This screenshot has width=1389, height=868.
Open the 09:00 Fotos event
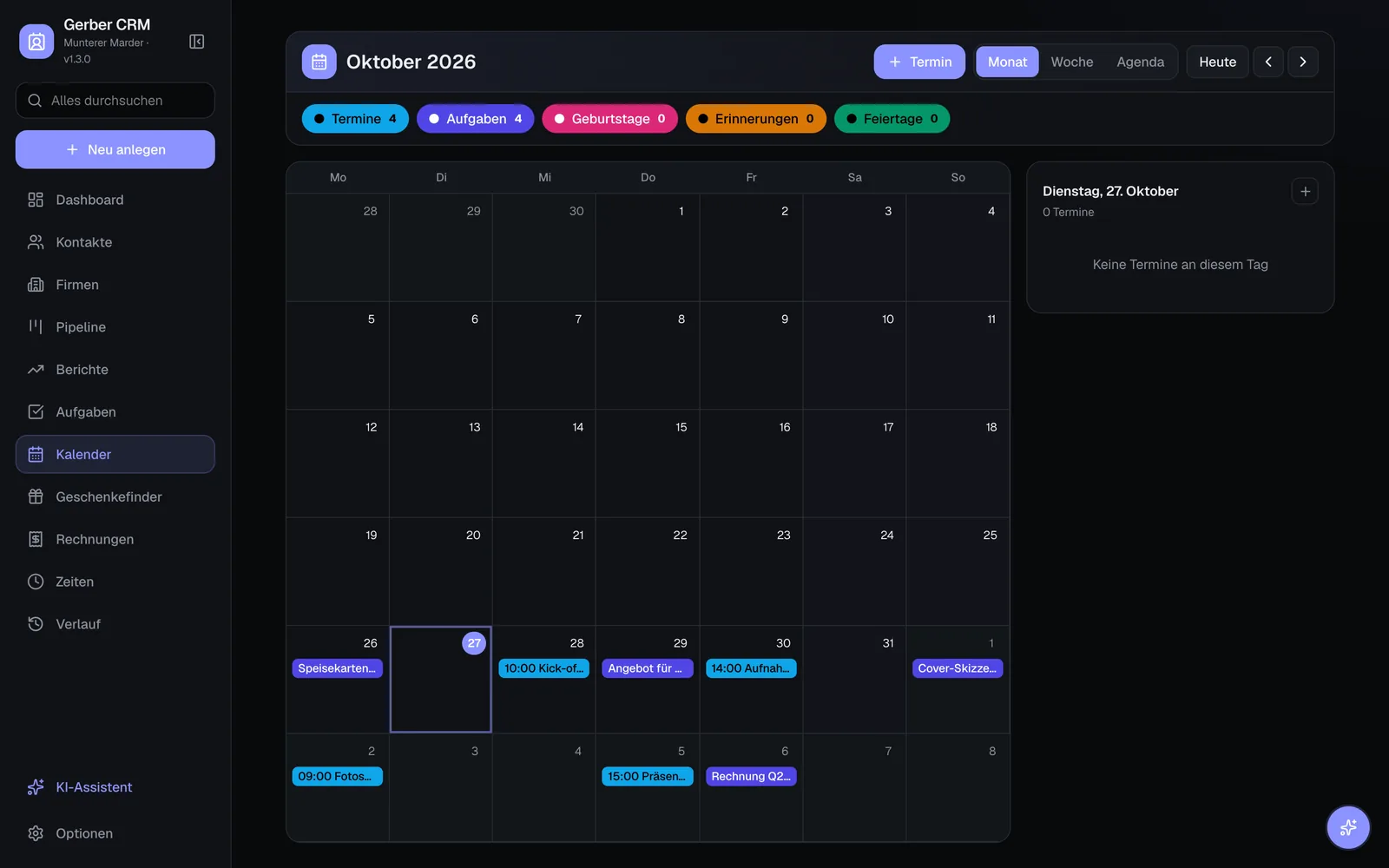tap(338, 776)
